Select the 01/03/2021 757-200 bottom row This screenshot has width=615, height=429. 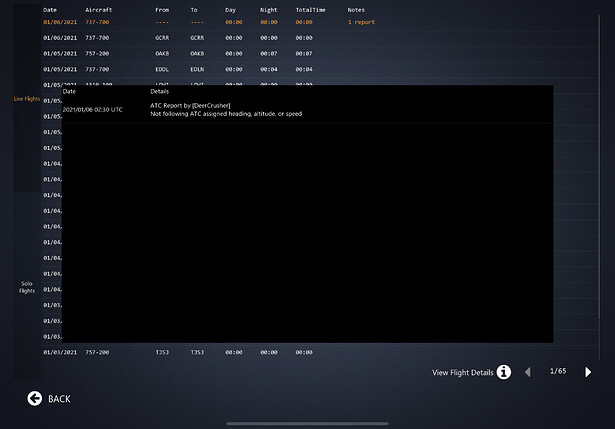pyautogui.click(x=320, y=352)
